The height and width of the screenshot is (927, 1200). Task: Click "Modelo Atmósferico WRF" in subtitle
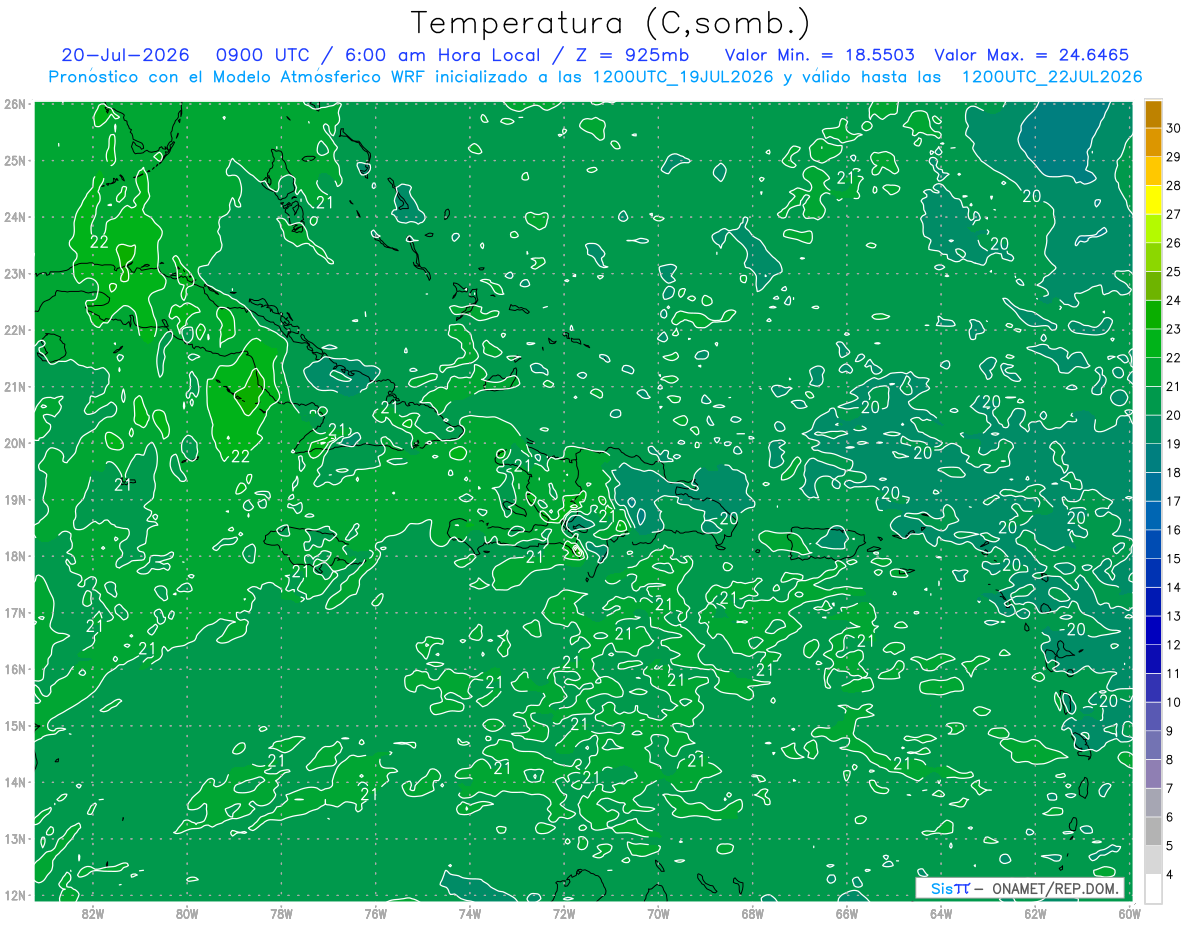coord(318,77)
